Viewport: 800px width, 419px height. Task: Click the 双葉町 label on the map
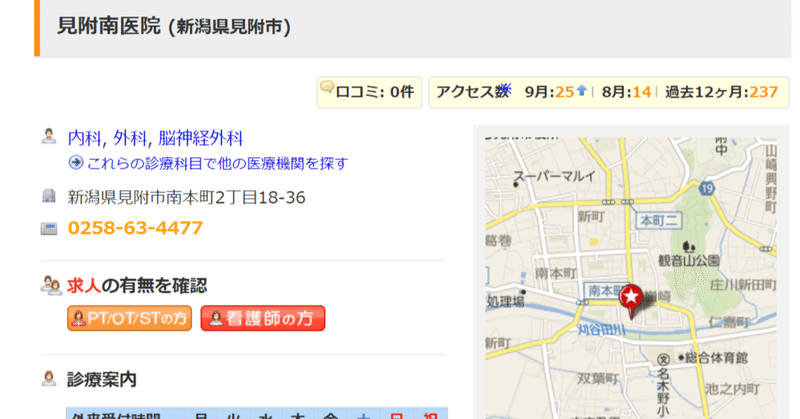[597, 379]
